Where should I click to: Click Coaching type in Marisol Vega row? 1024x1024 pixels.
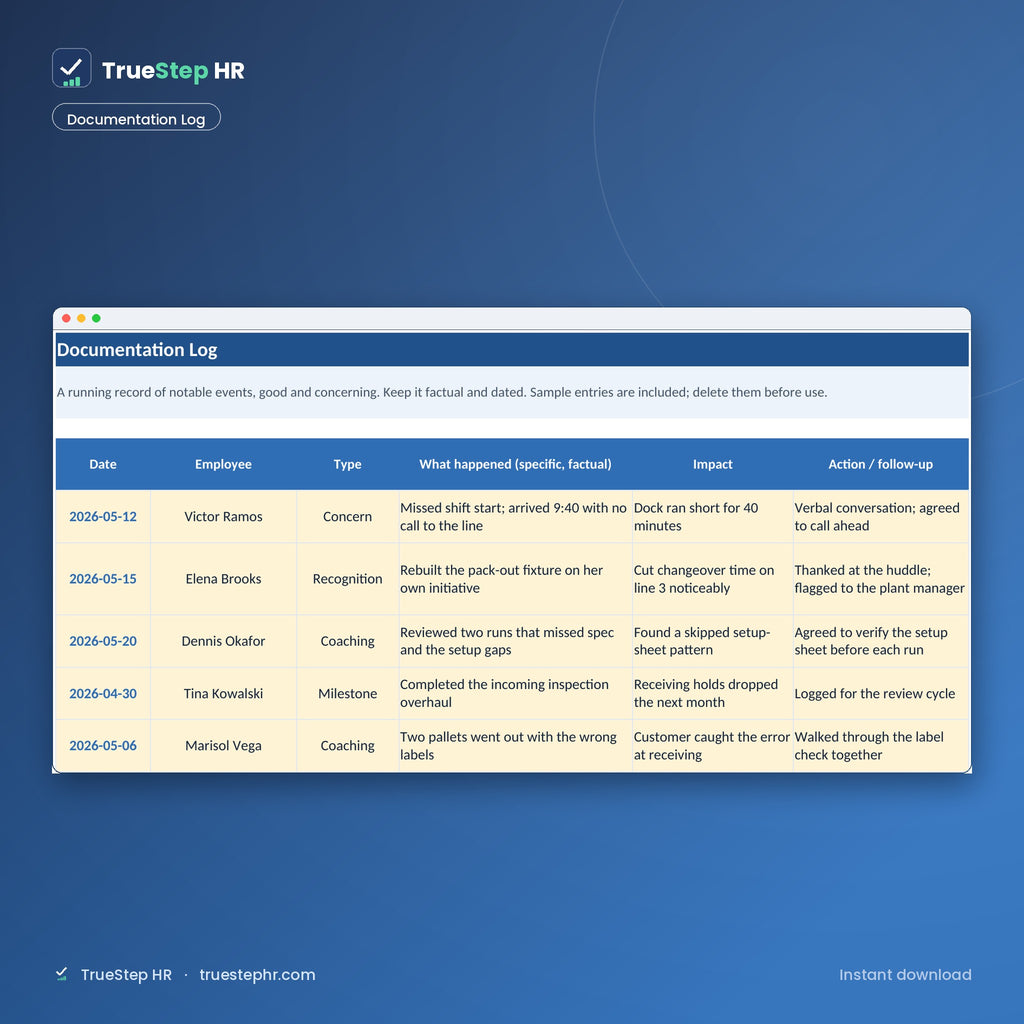coord(347,746)
